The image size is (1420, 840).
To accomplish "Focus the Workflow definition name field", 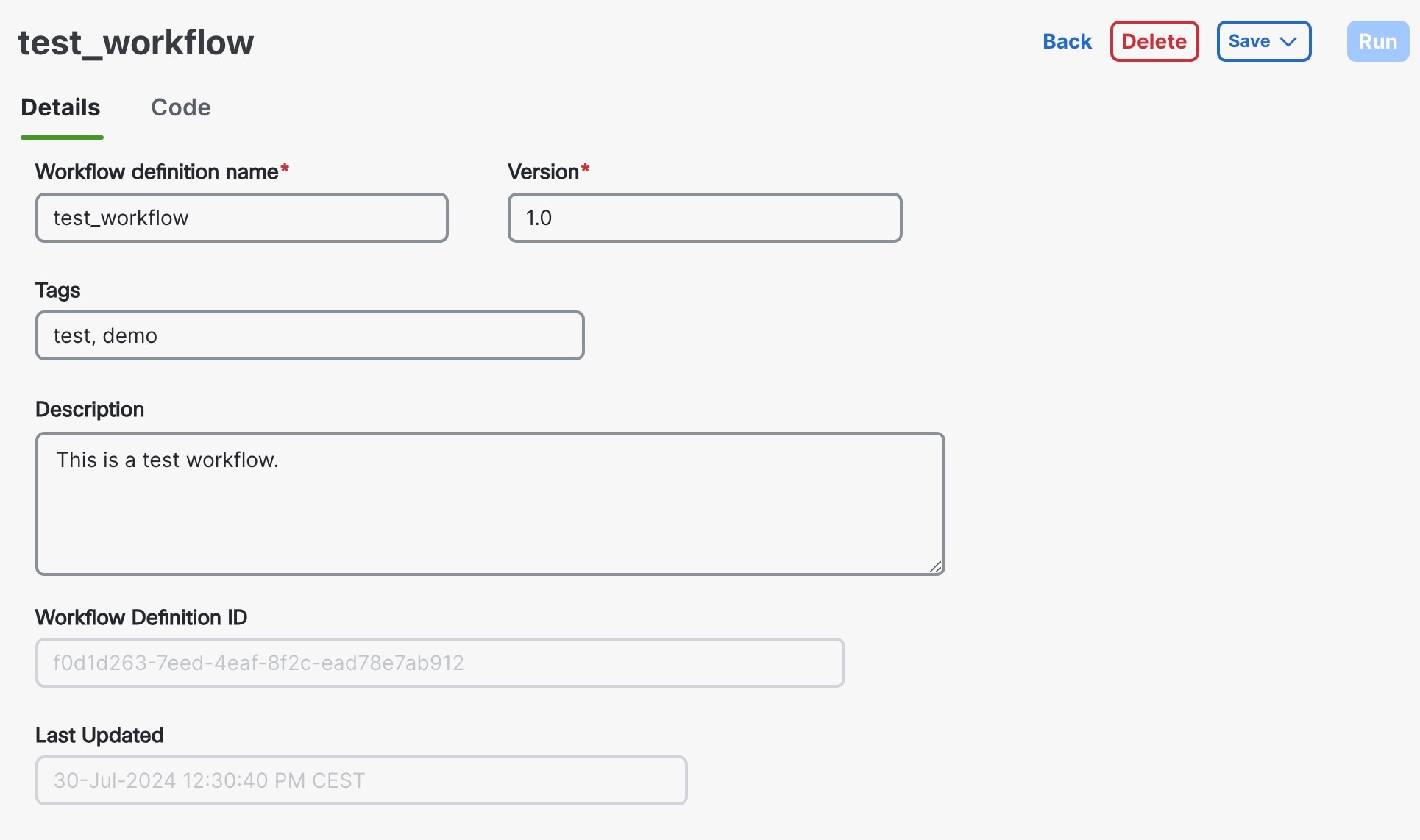I will 241,218.
